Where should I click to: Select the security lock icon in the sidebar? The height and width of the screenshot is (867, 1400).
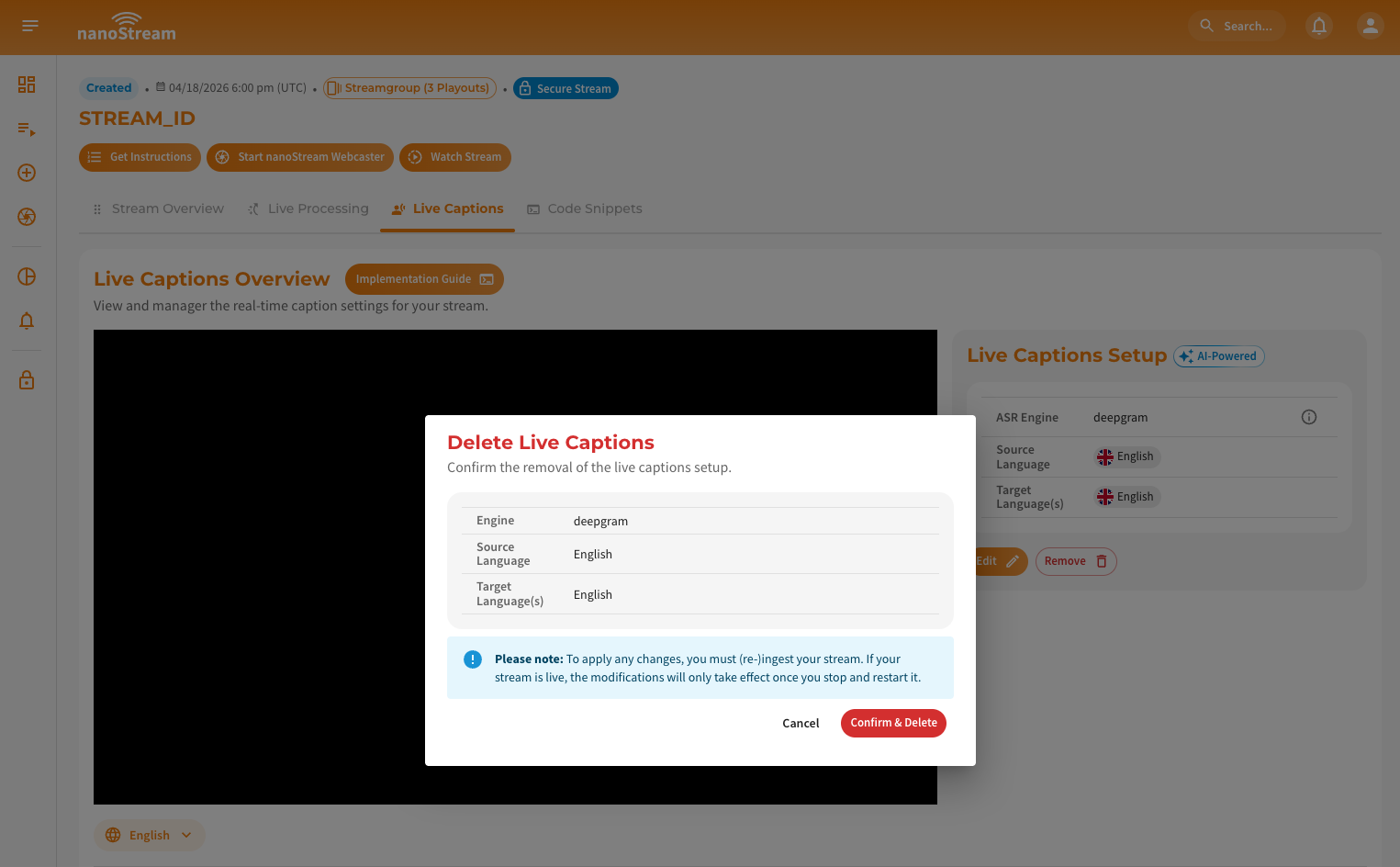point(26,379)
